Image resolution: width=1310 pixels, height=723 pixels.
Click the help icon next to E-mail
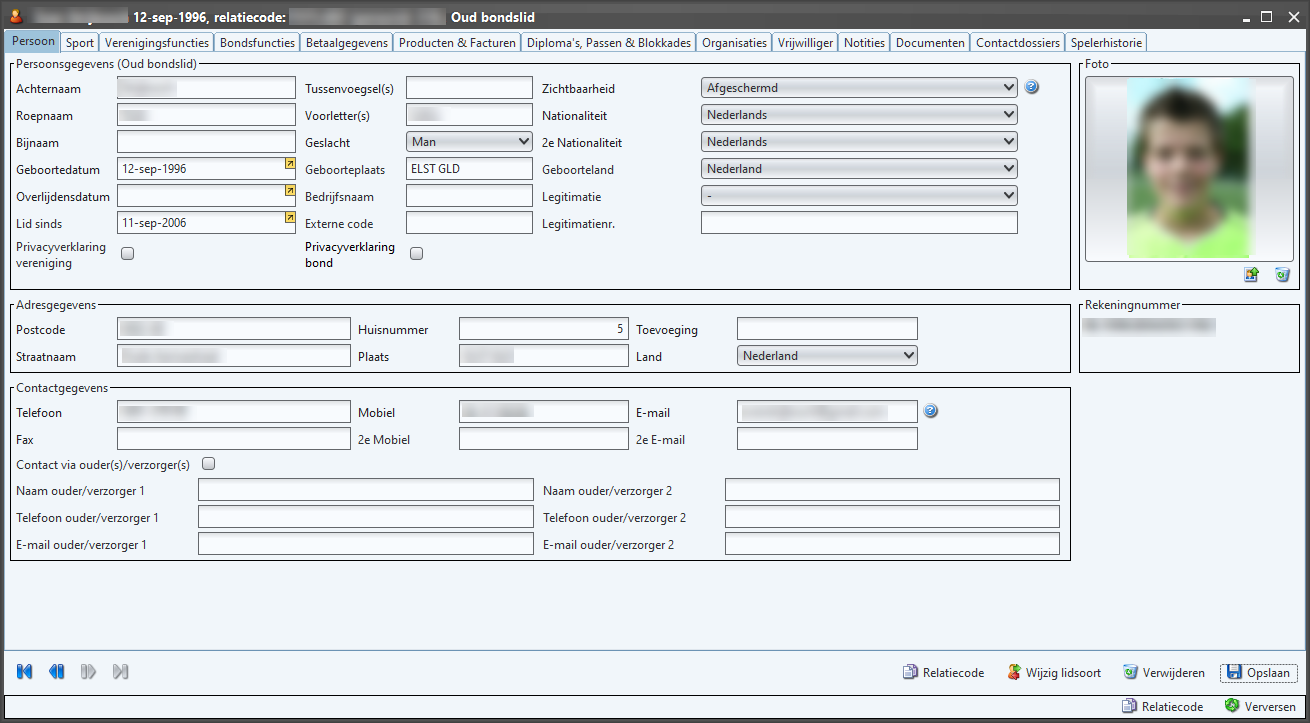tap(930, 411)
